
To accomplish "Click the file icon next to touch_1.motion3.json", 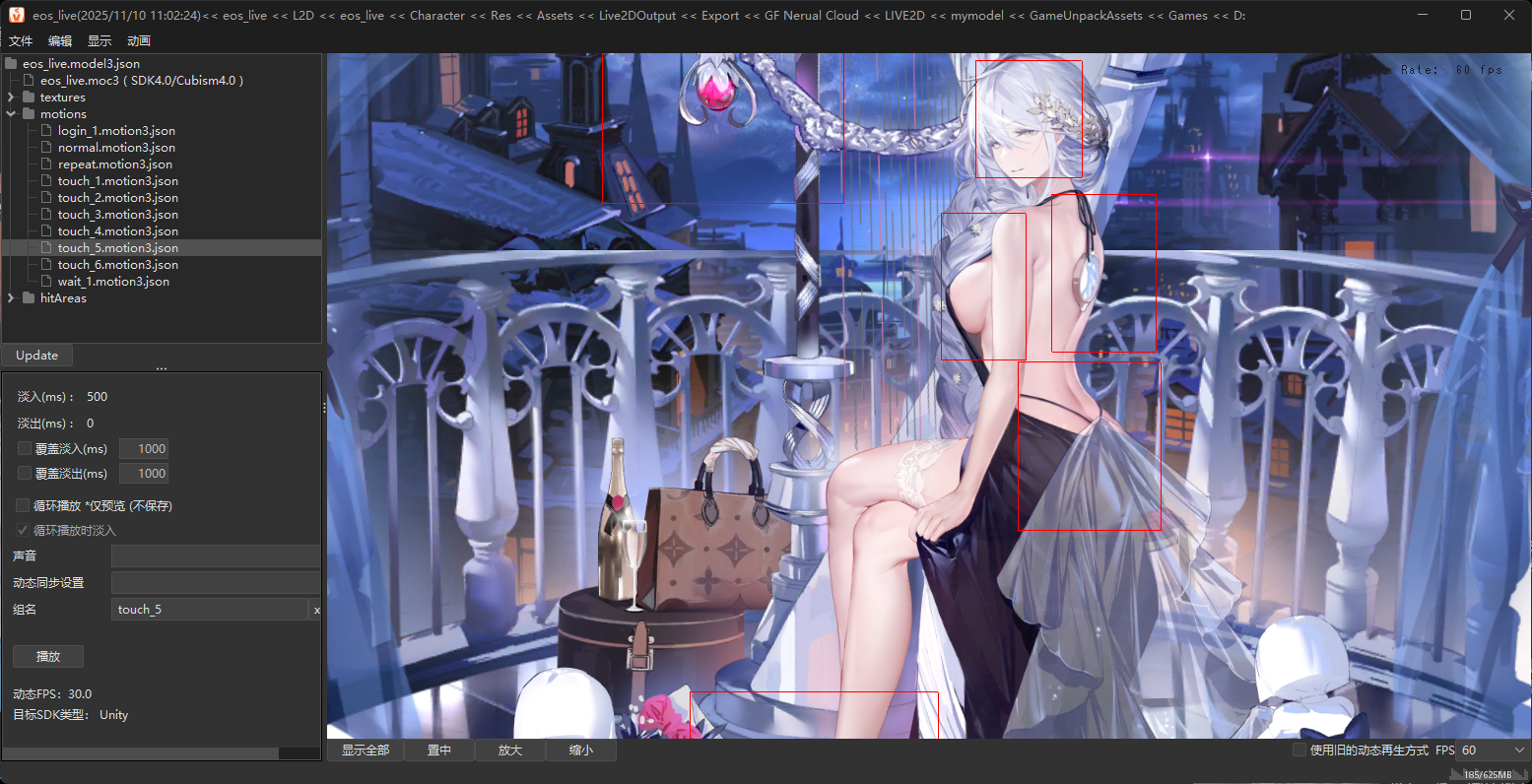I will 47,180.
